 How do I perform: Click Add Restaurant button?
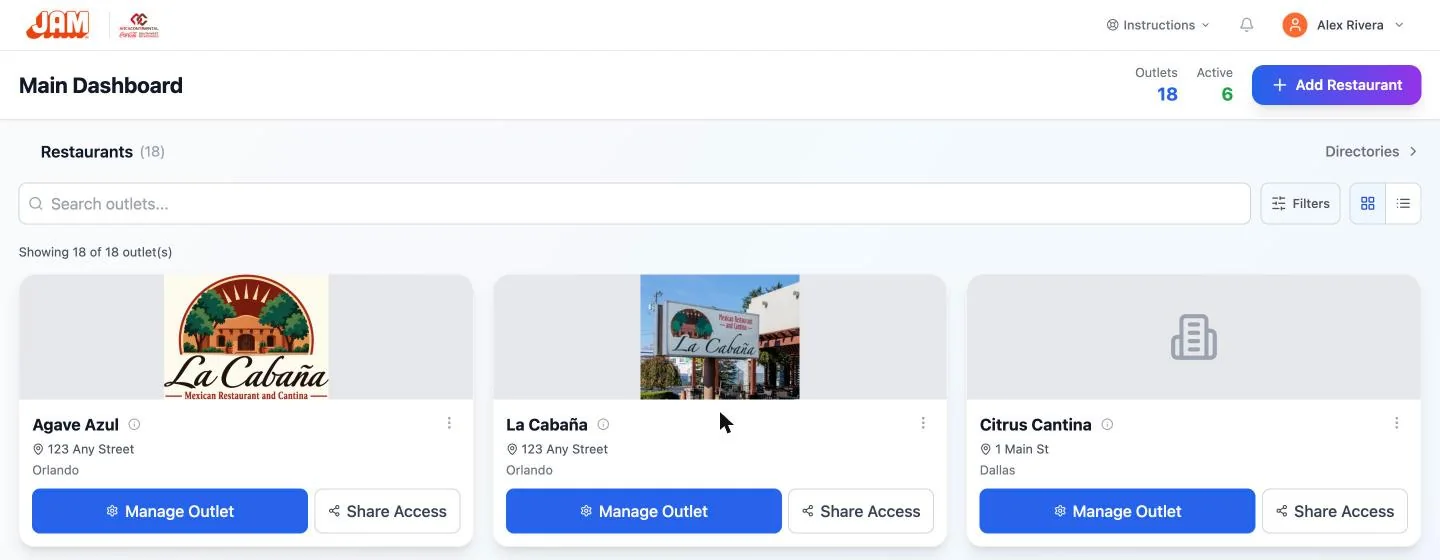1336,85
